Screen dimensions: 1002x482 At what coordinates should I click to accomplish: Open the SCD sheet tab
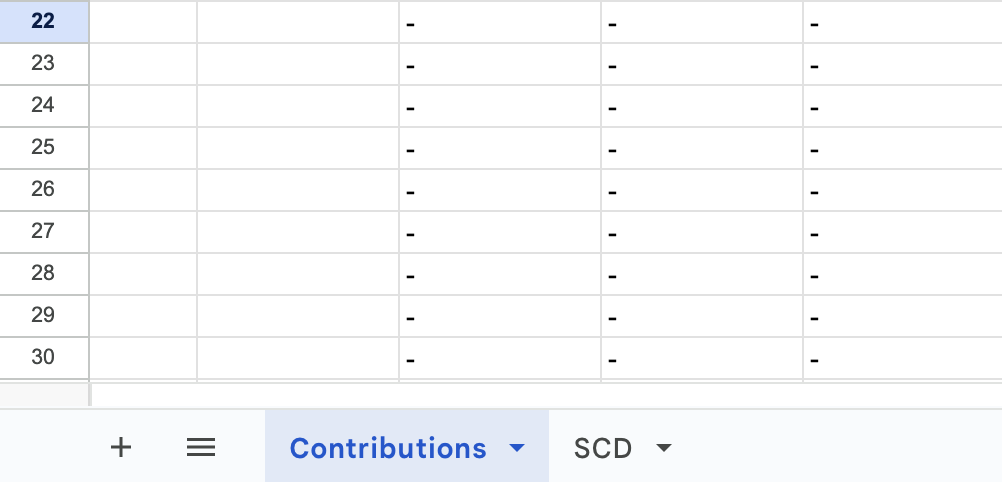click(x=603, y=448)
